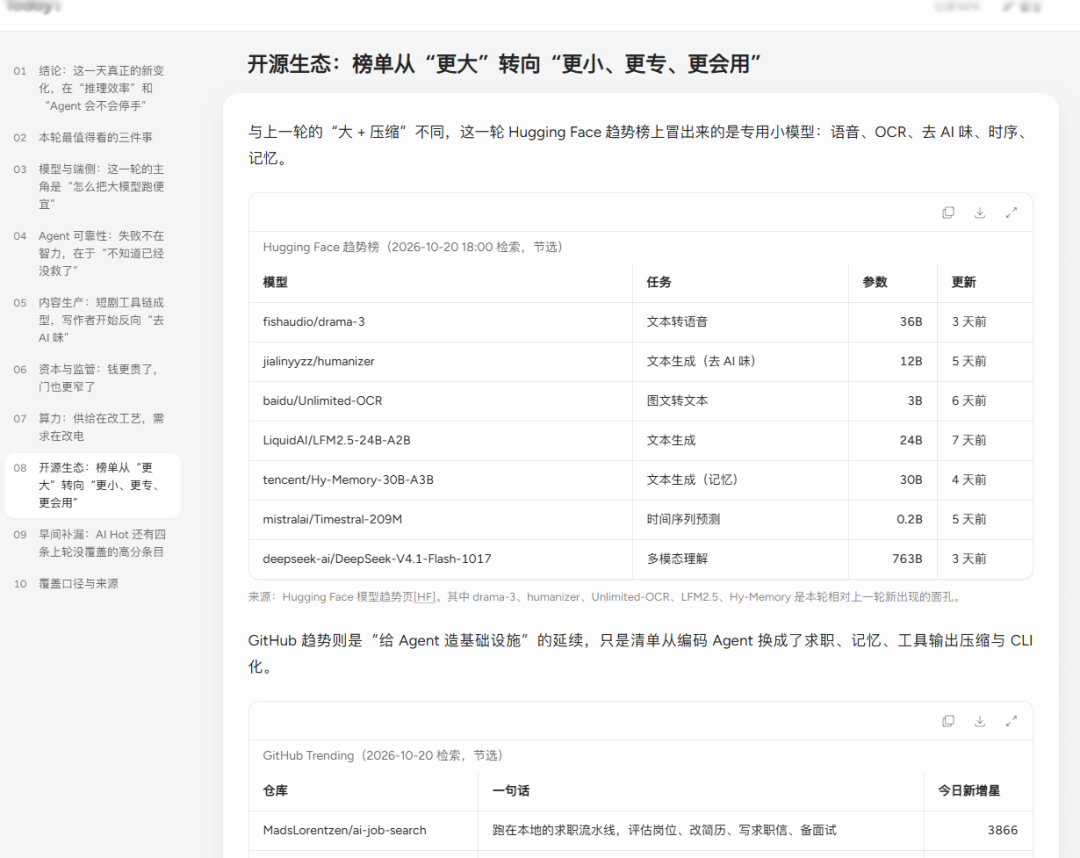Screen dimensions: 1080x858
Task: Select active outline item 08 开源生态
Action: coord(93,485)
